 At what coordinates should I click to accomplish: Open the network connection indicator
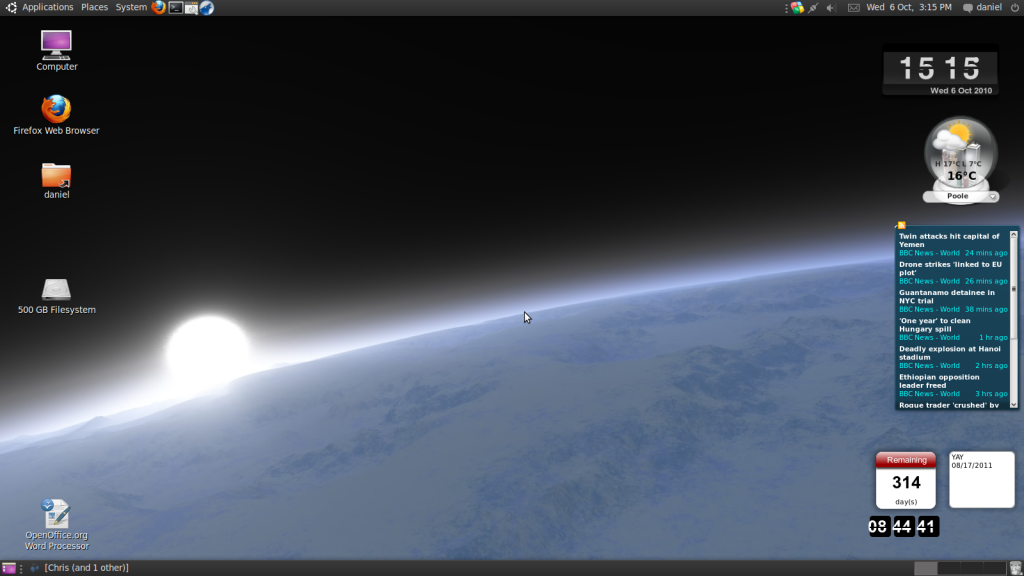click(x=813, y=8)
